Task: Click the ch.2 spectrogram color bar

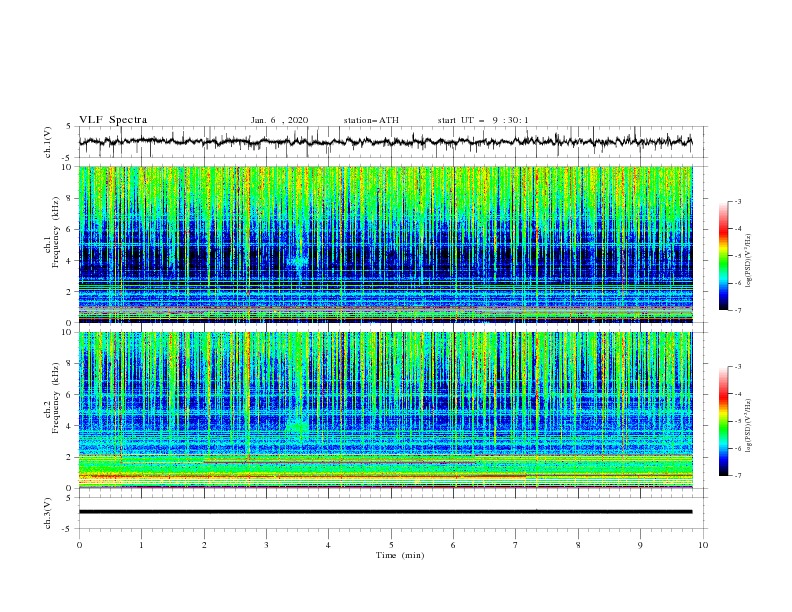Action: tap(724, 421)
